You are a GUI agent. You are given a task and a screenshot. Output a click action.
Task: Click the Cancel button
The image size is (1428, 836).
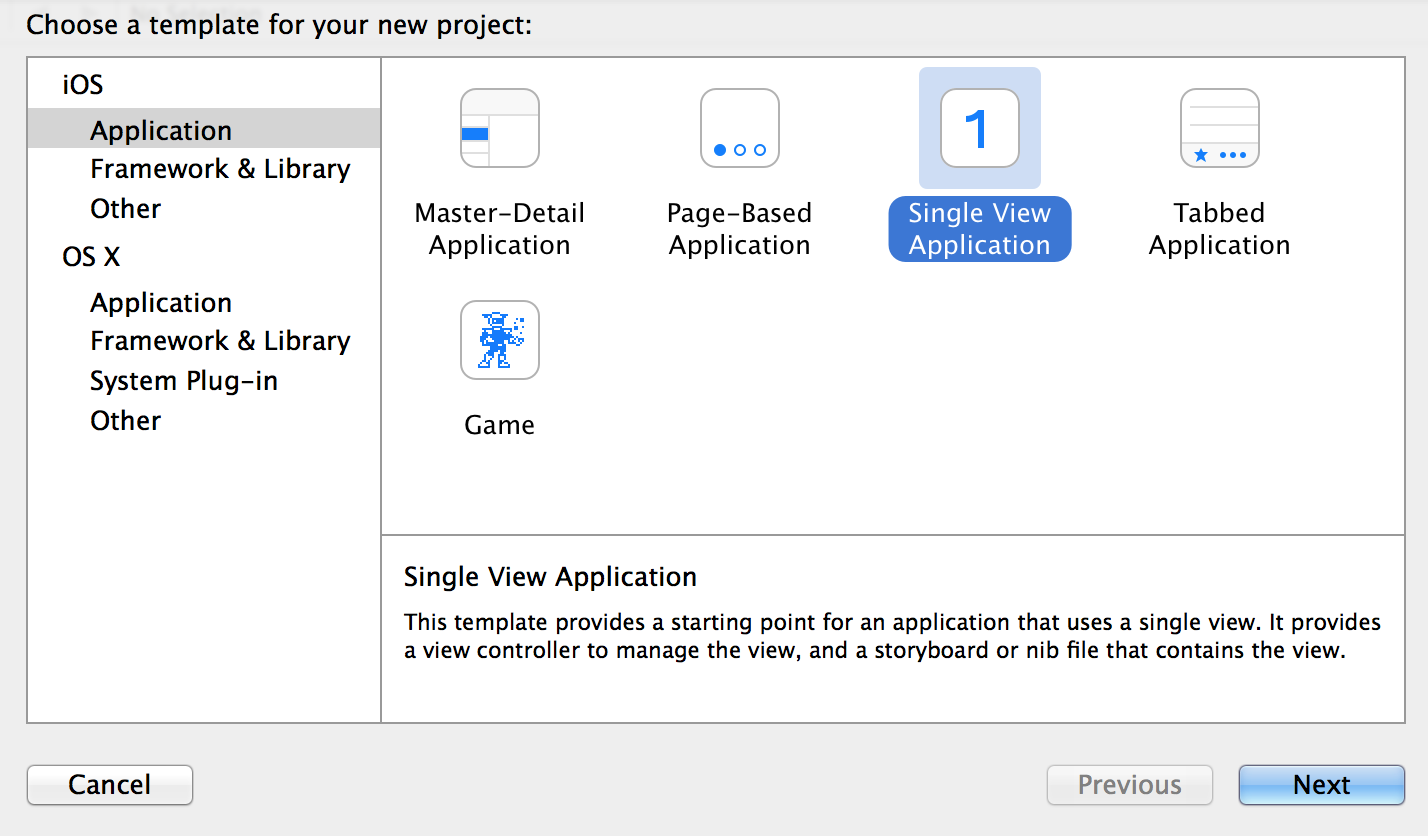coord(110,785)
